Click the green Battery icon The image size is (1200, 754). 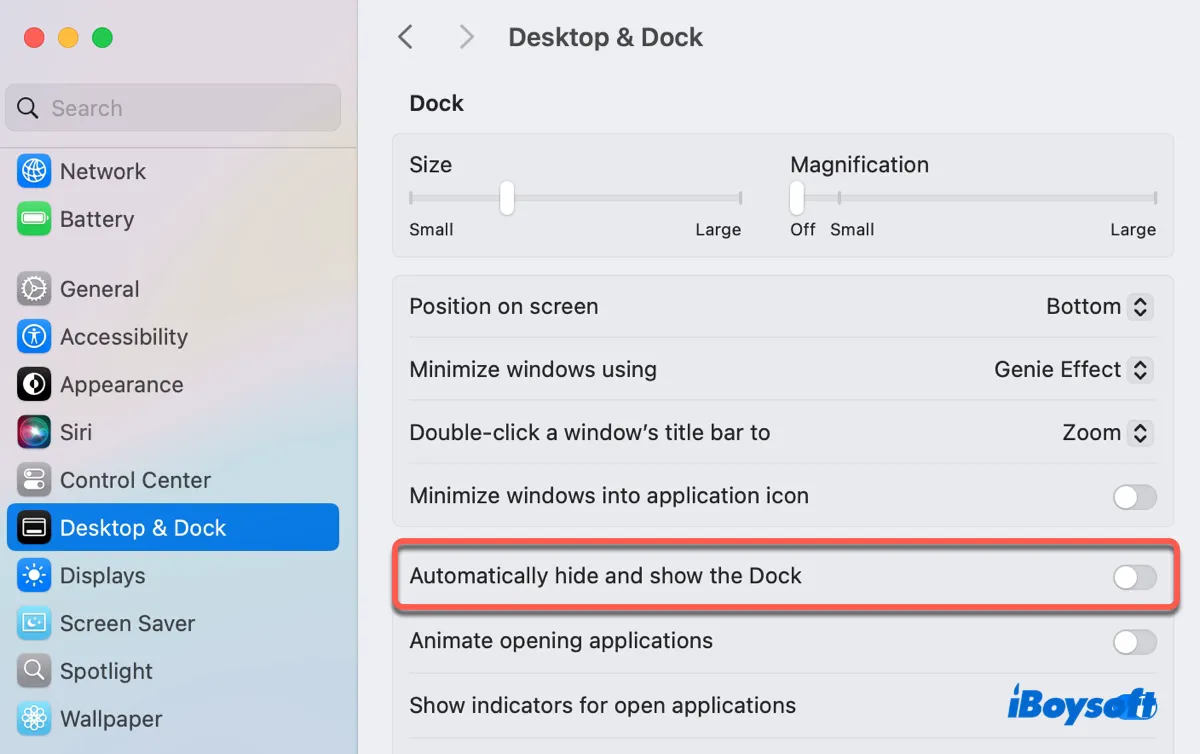click(34, 219)
